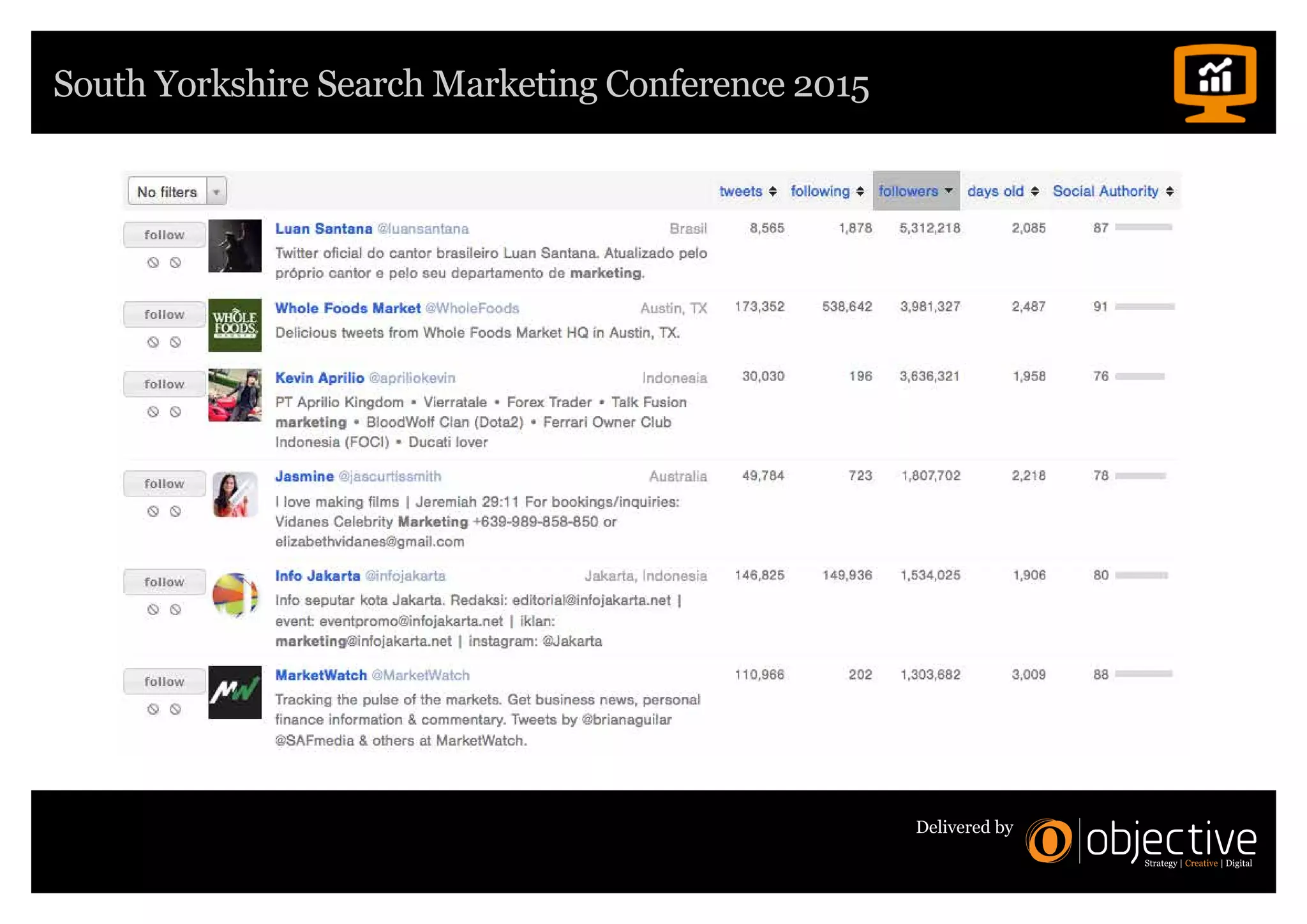Open Jasmine profile name link
Image resolution: width=1307 pixels, height=924 pixels.
304,476
